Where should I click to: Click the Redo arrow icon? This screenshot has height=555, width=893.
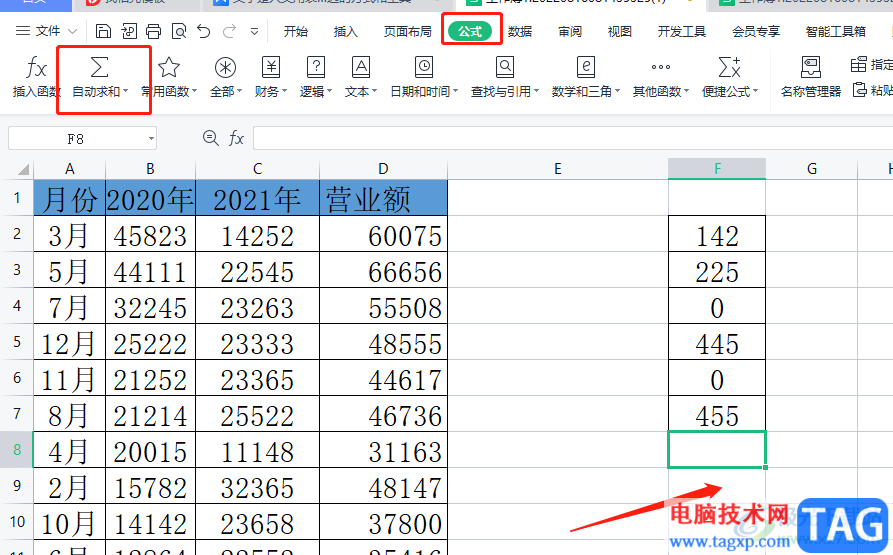[230, 31]
